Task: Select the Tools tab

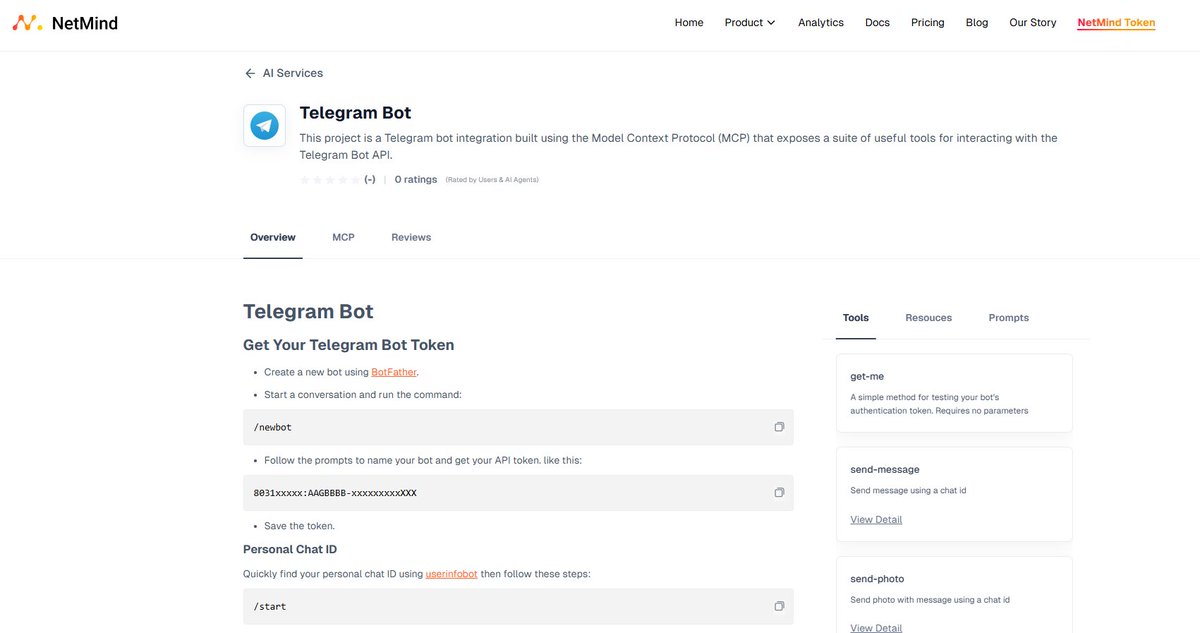Action: 856,318
